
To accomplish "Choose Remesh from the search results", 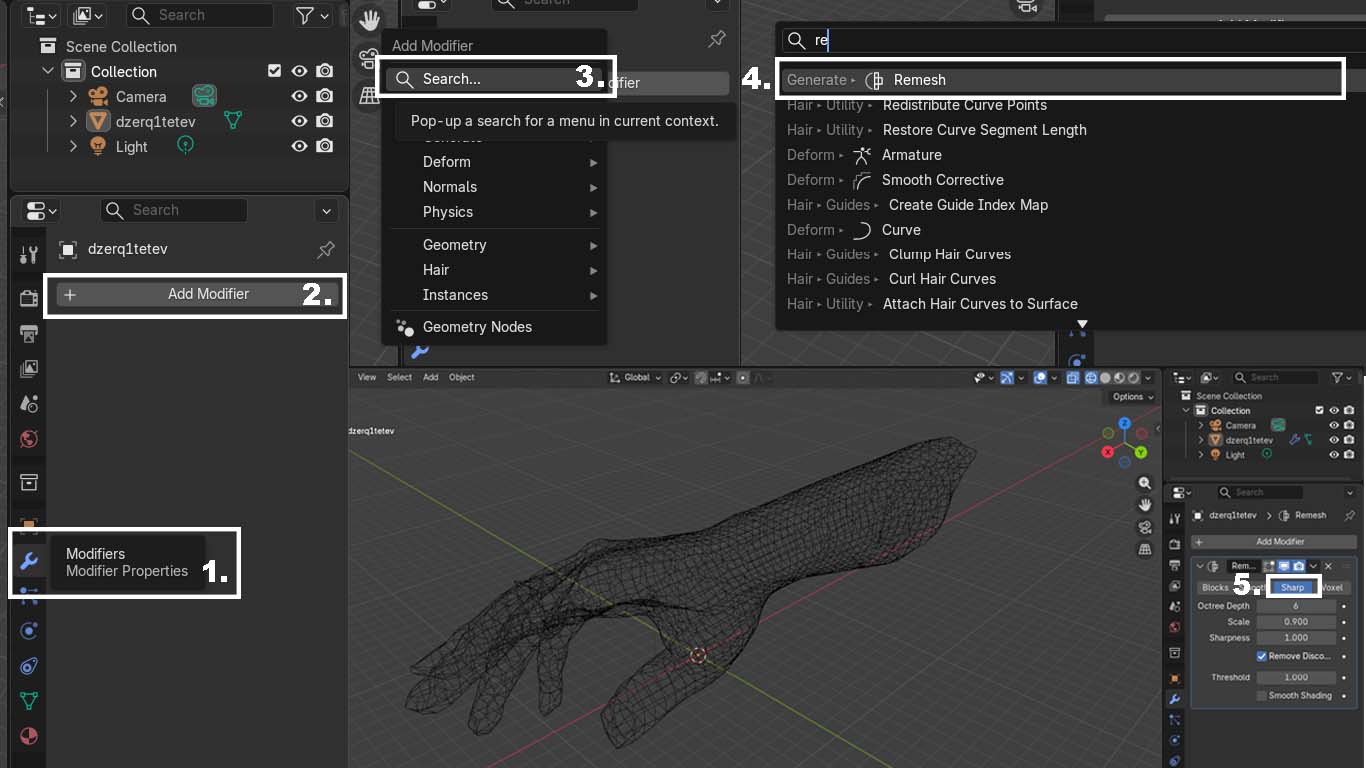I will [919, 80].
